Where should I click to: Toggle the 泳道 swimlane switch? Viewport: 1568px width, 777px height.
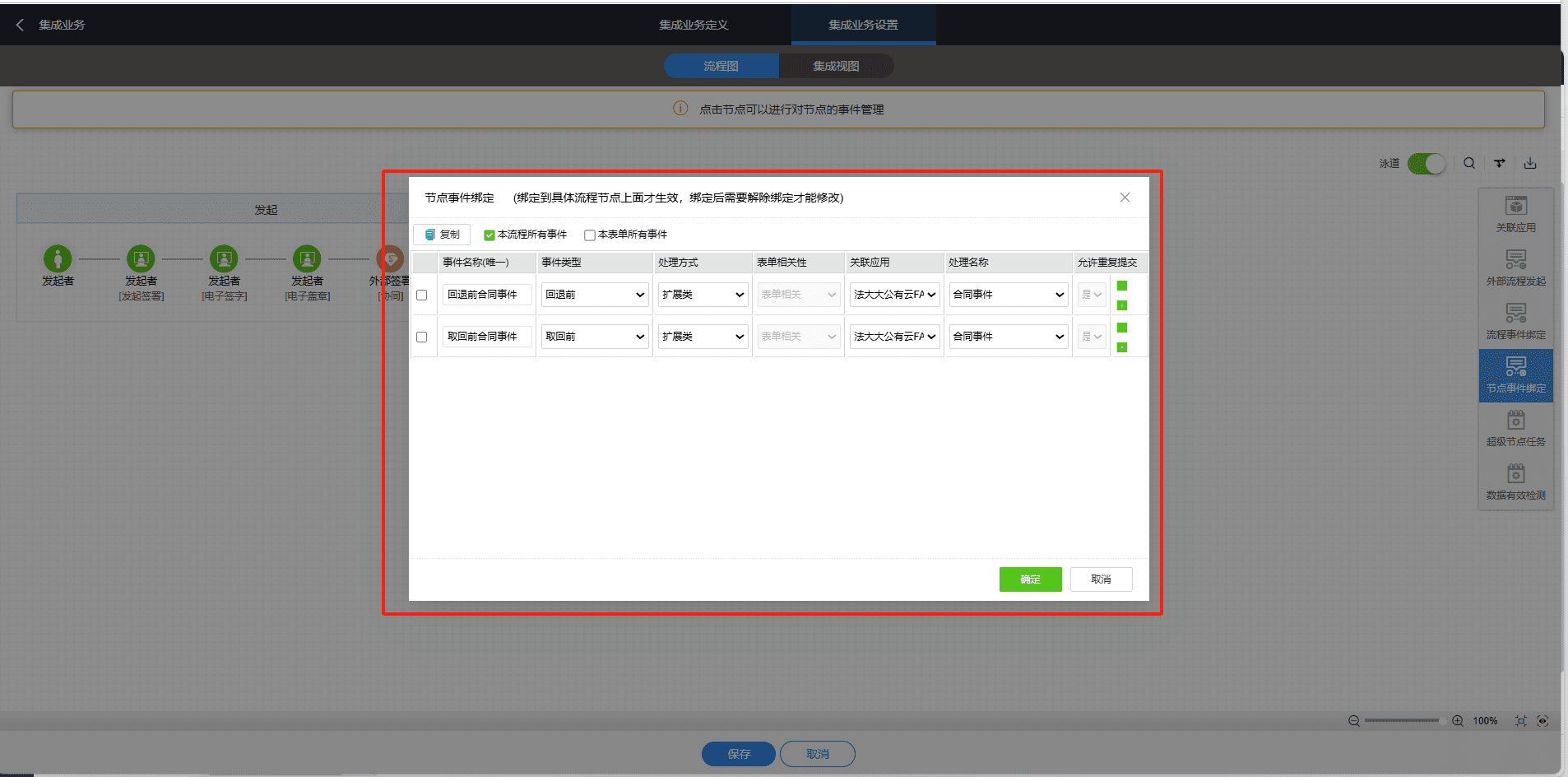click(1427, 164)
